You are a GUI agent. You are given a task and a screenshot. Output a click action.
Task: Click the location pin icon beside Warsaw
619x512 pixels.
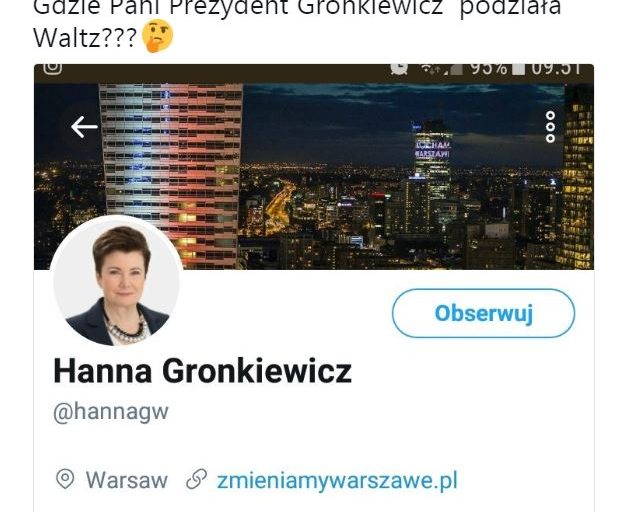point(65,479)
